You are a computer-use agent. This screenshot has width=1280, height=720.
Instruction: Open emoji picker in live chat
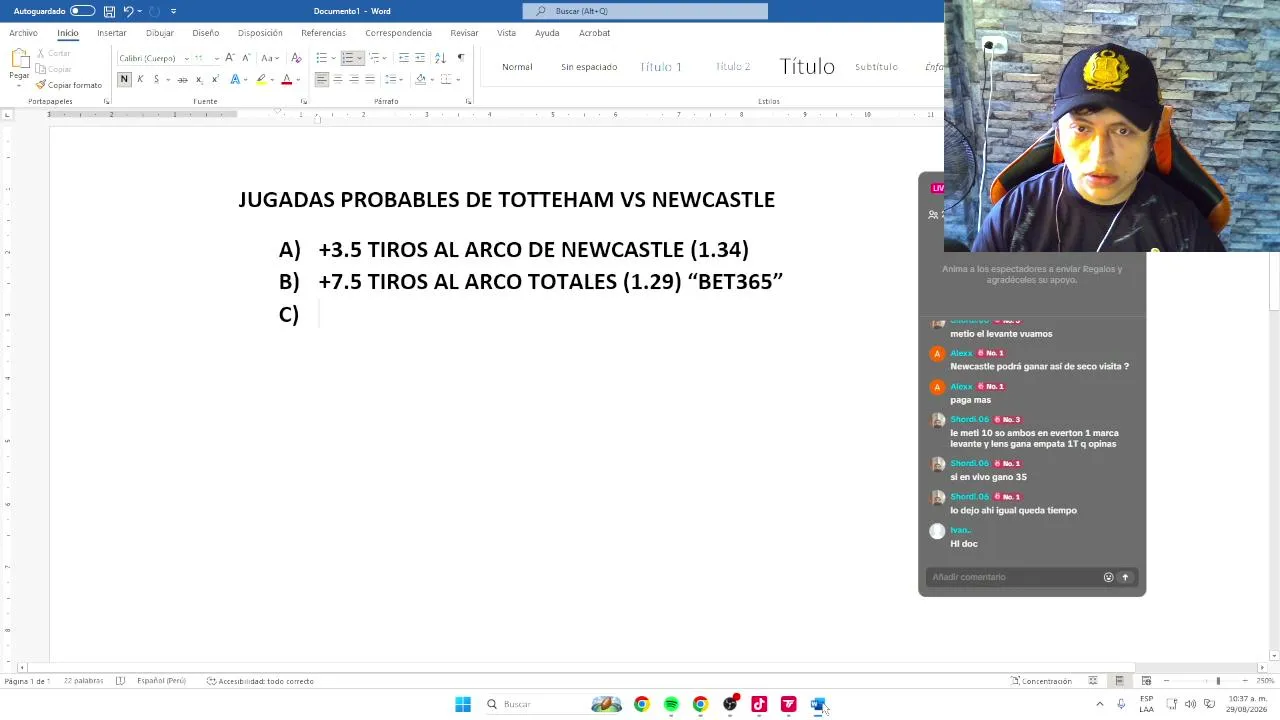click(x=1108, y=577)
